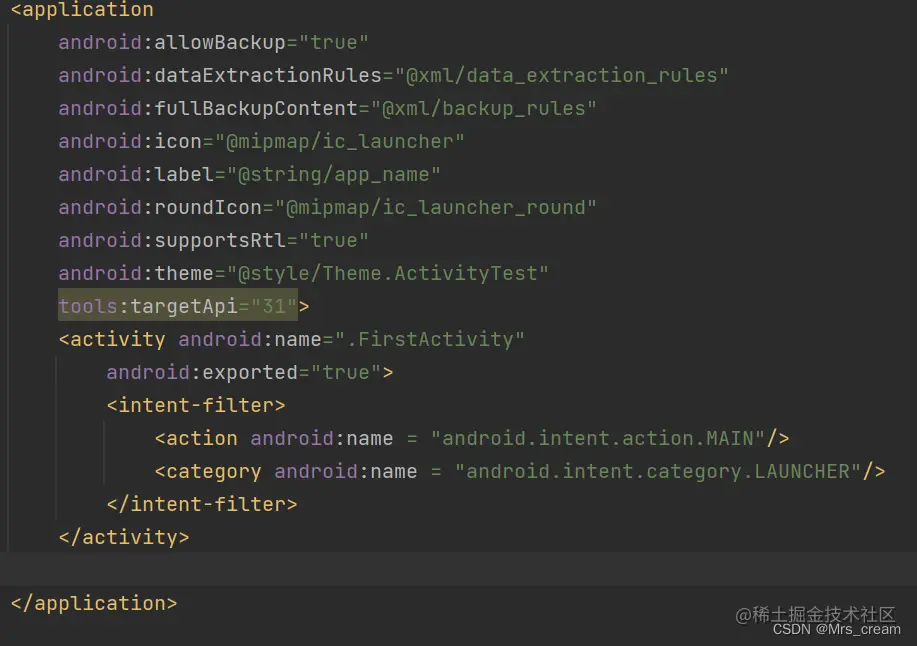The height and width of the screenshot is (646, 917).
Task: Click the "@xml/backup_rules" value
Action: [x=484, y=109]
